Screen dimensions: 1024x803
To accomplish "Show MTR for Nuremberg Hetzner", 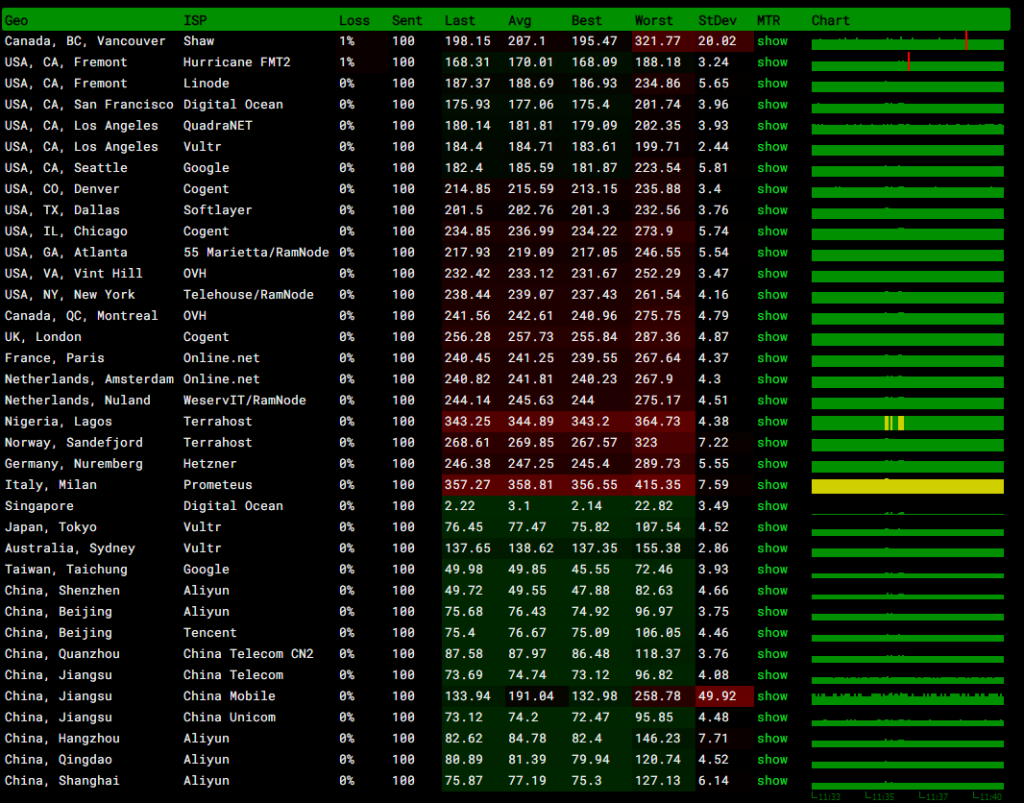I will [773, 464].
